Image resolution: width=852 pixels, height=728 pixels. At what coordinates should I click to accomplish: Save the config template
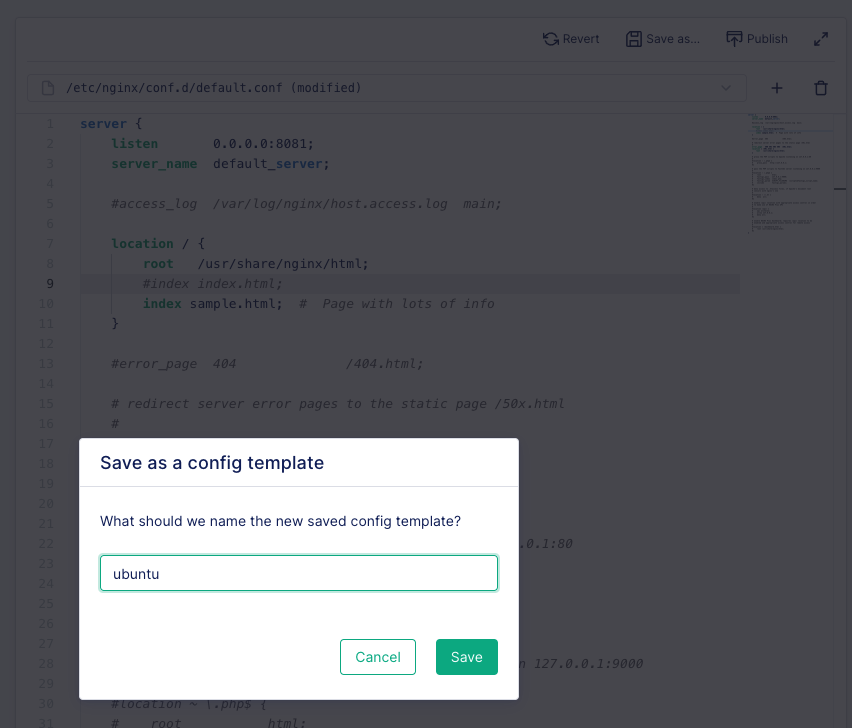(467, 657)
